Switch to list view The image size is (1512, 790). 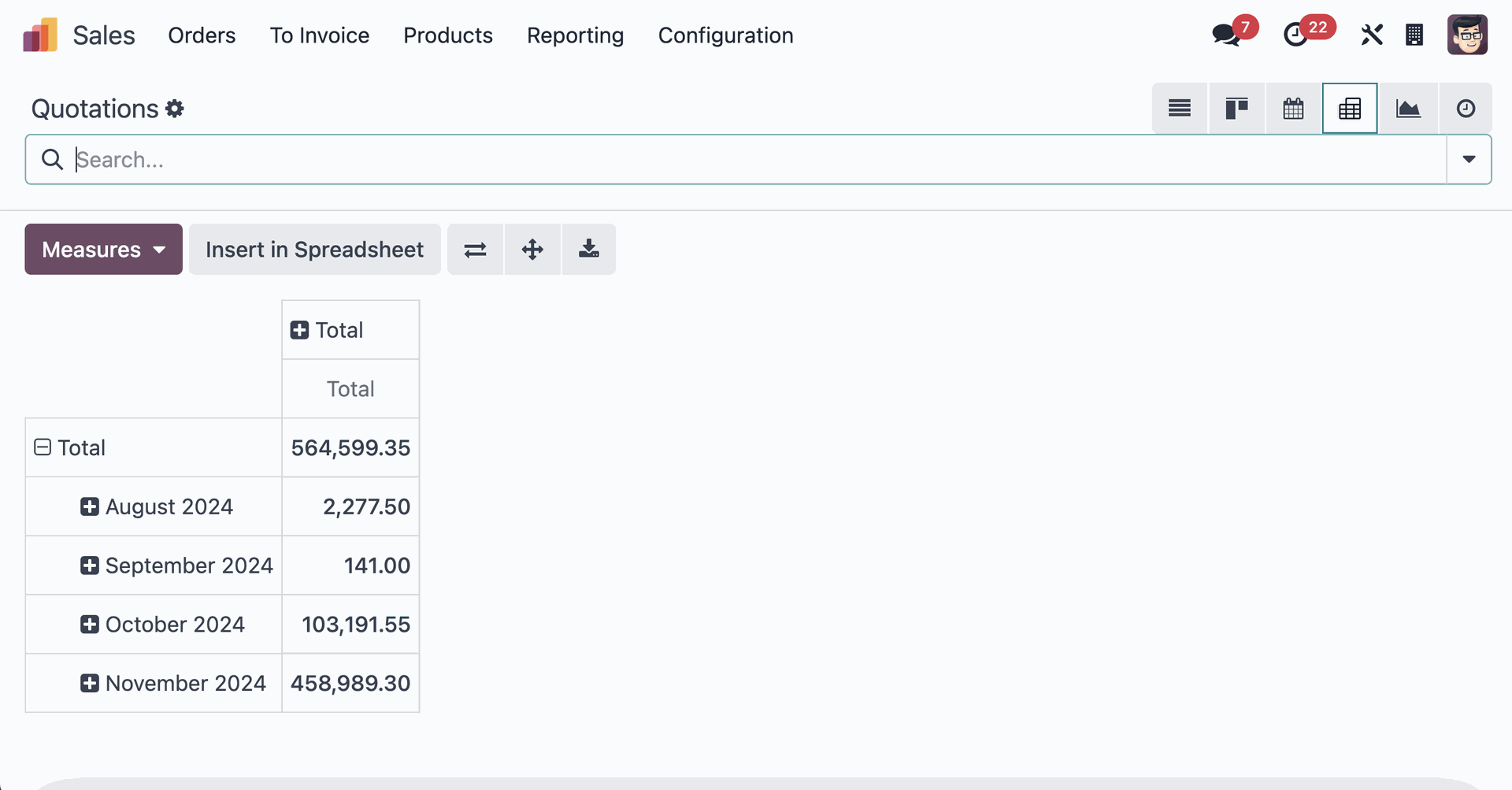coord(1179,108)
